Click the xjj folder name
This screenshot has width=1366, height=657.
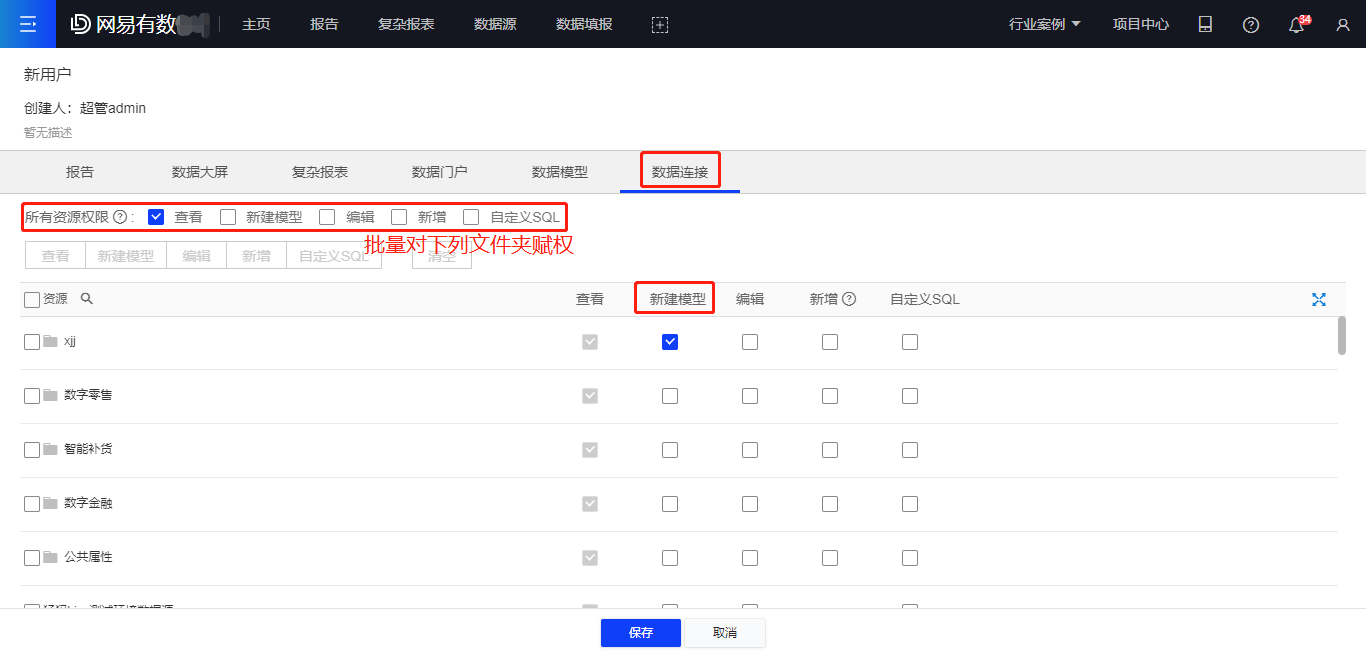(70, 342)
